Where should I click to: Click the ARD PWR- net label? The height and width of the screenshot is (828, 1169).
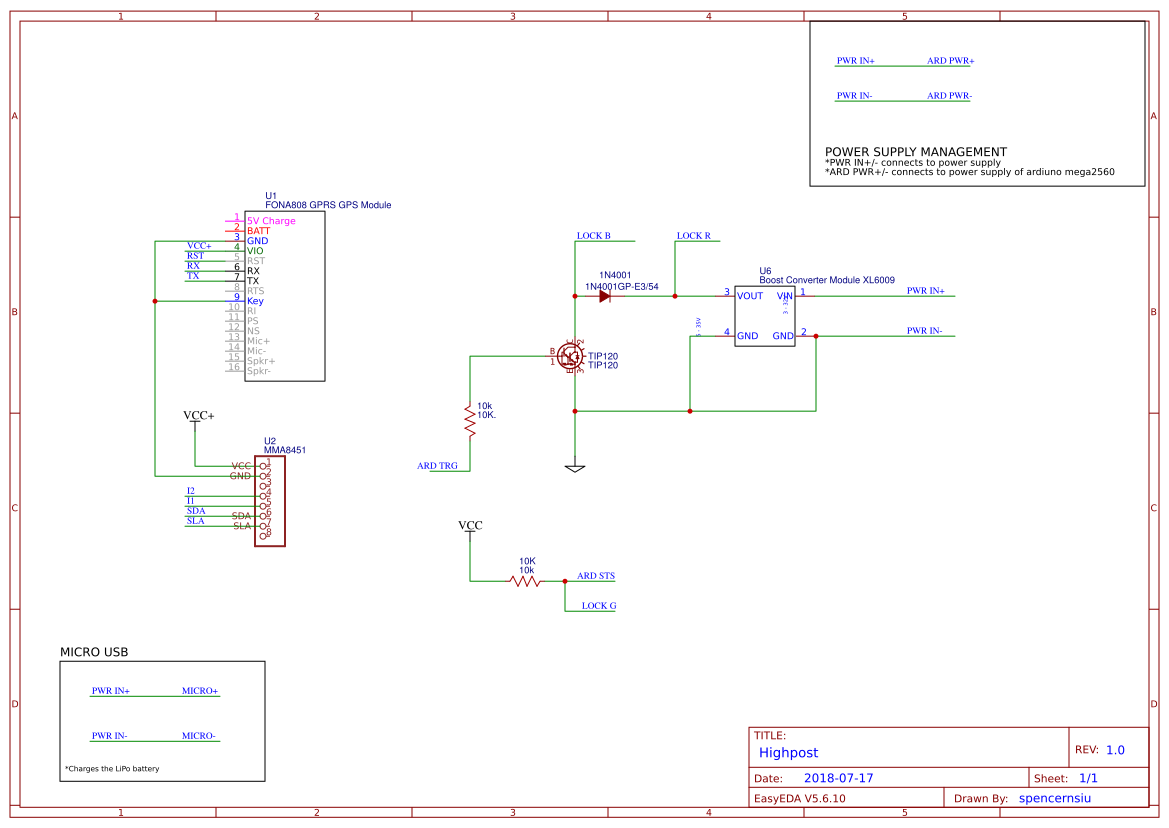950,96
